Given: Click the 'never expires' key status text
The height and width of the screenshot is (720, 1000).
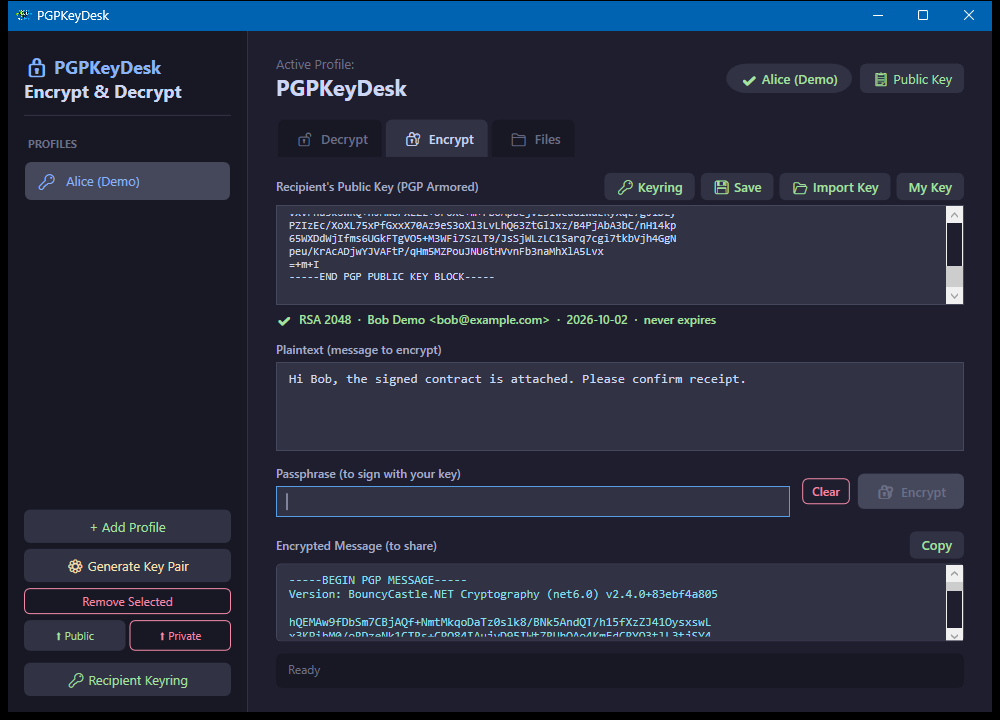Looking at the screenshot, I should (x=680, y=320).
